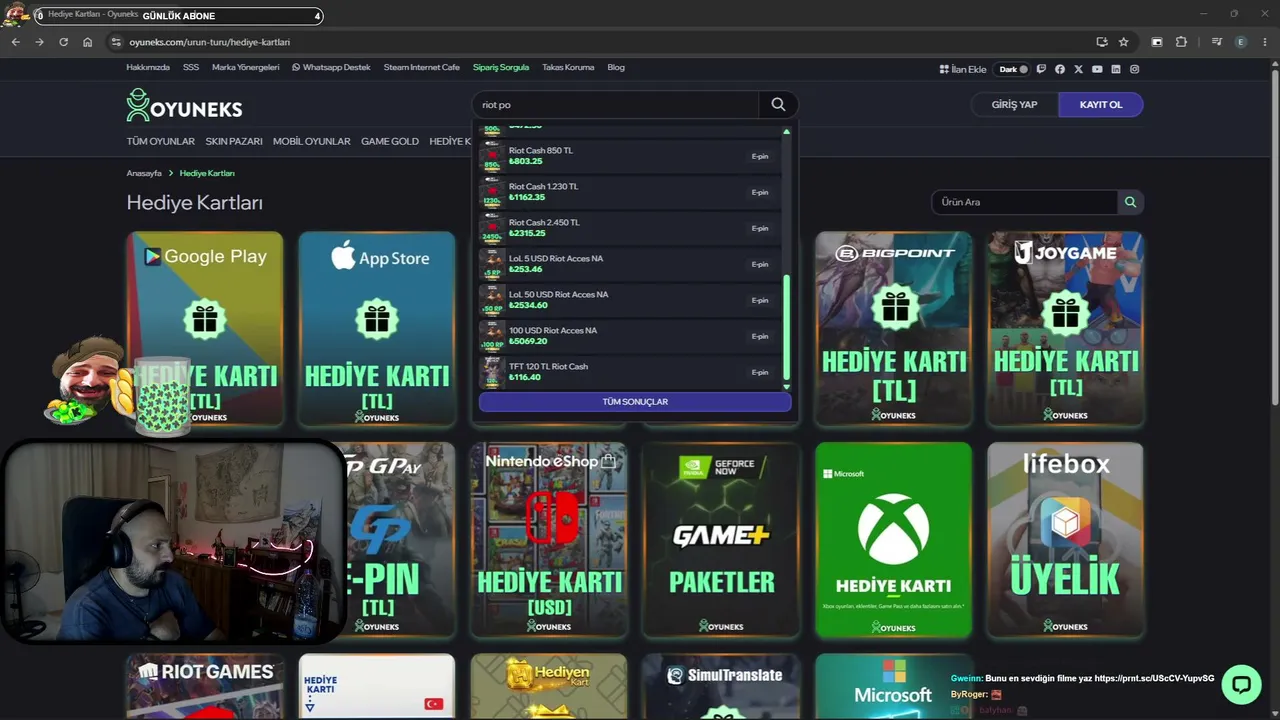
Task: Select TFT 120 TL Riot Cash result
Action: (630, 372)
